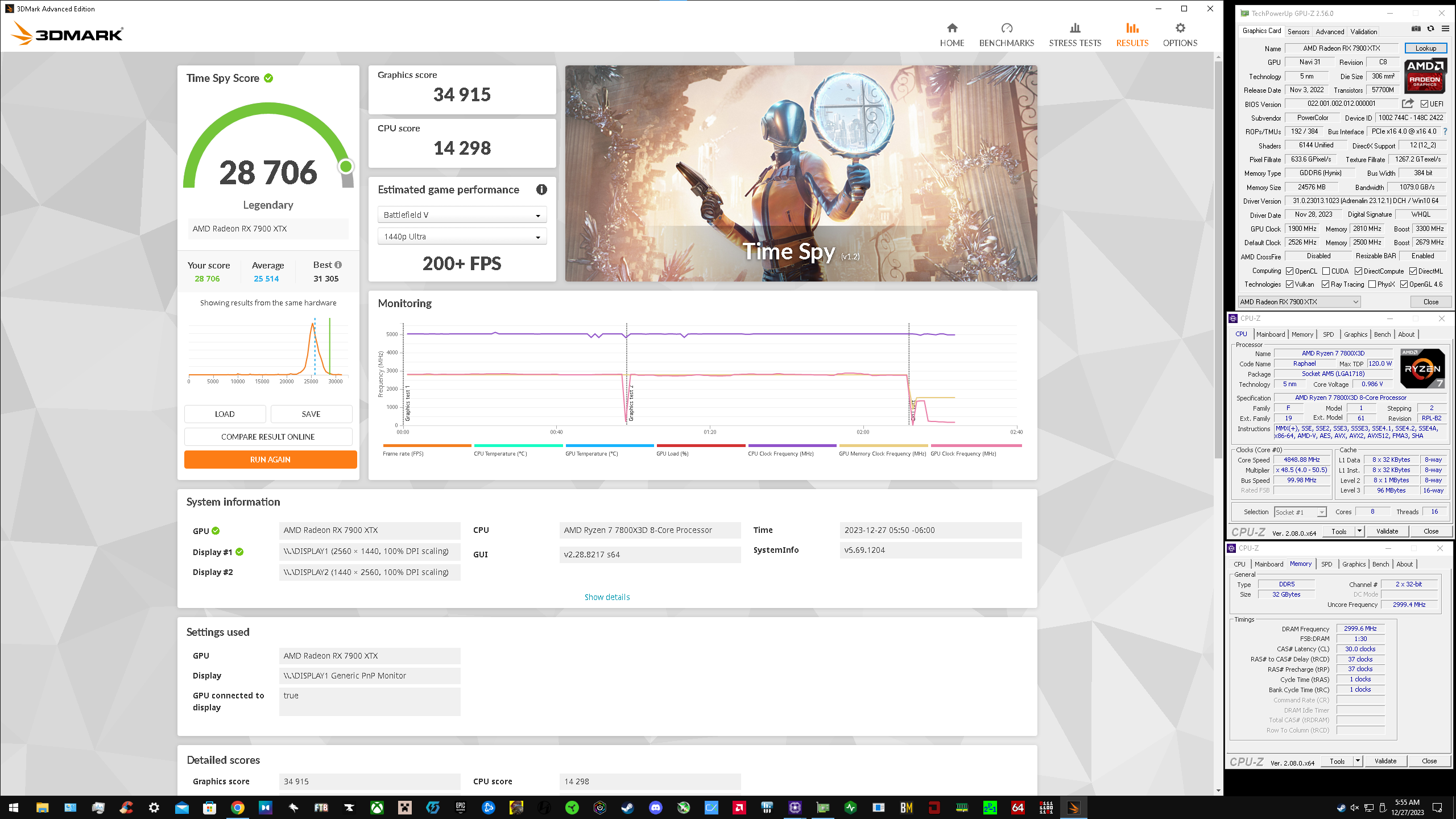Open the BENCHMARKS section in 3DMark
The width and height of the screenshot is (1456, 819).
1007,35
